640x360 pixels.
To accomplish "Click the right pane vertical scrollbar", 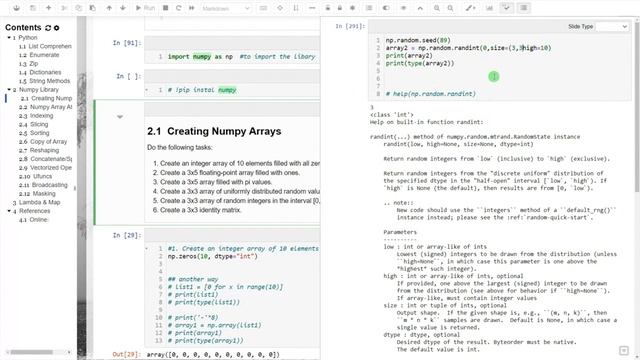I will [x=637, y=106].
